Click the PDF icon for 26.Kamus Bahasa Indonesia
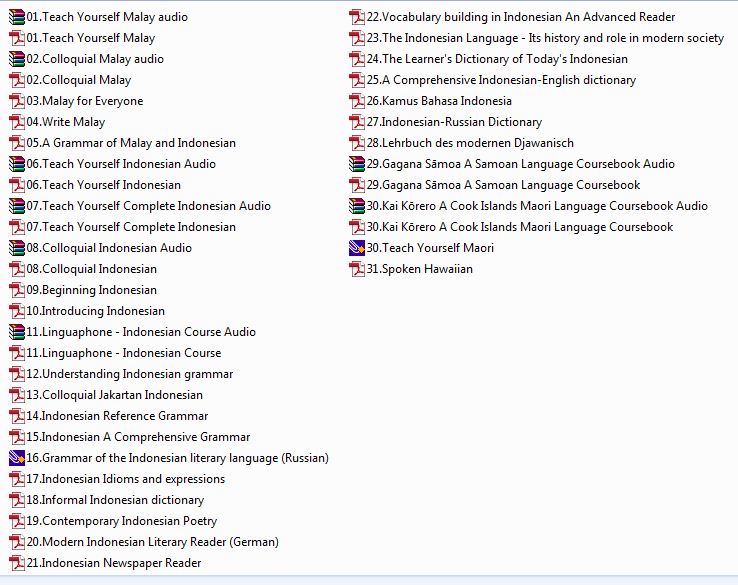This screenshot has height=585, width=738. tap(357, 101)
